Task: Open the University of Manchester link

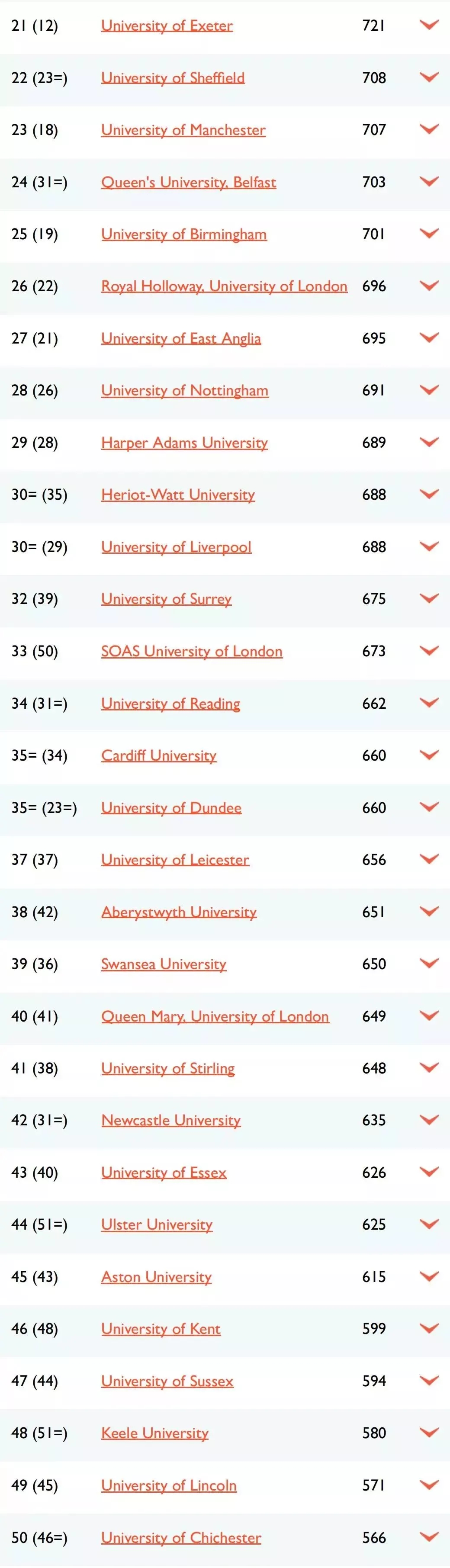Action: tap(183, 130)
